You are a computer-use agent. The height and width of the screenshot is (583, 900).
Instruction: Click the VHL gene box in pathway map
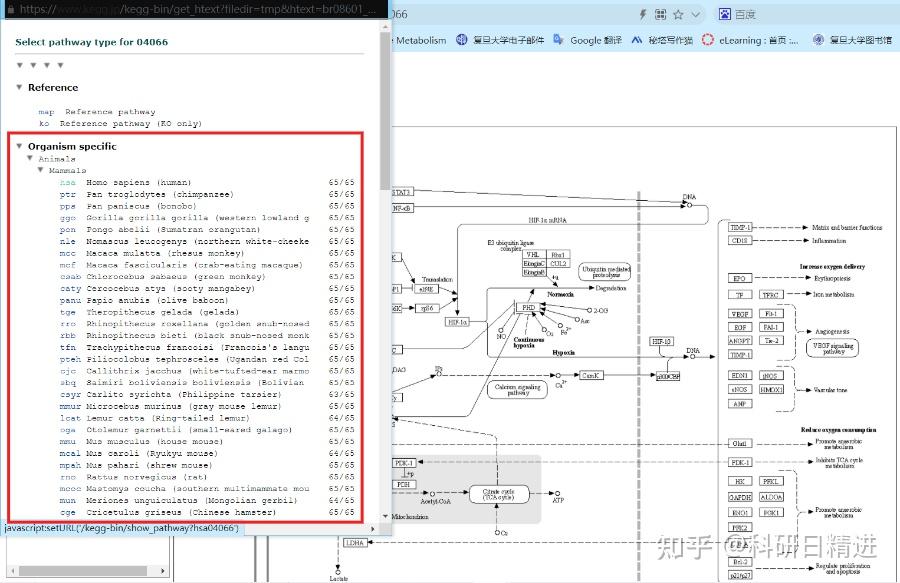tap(534, 254)
